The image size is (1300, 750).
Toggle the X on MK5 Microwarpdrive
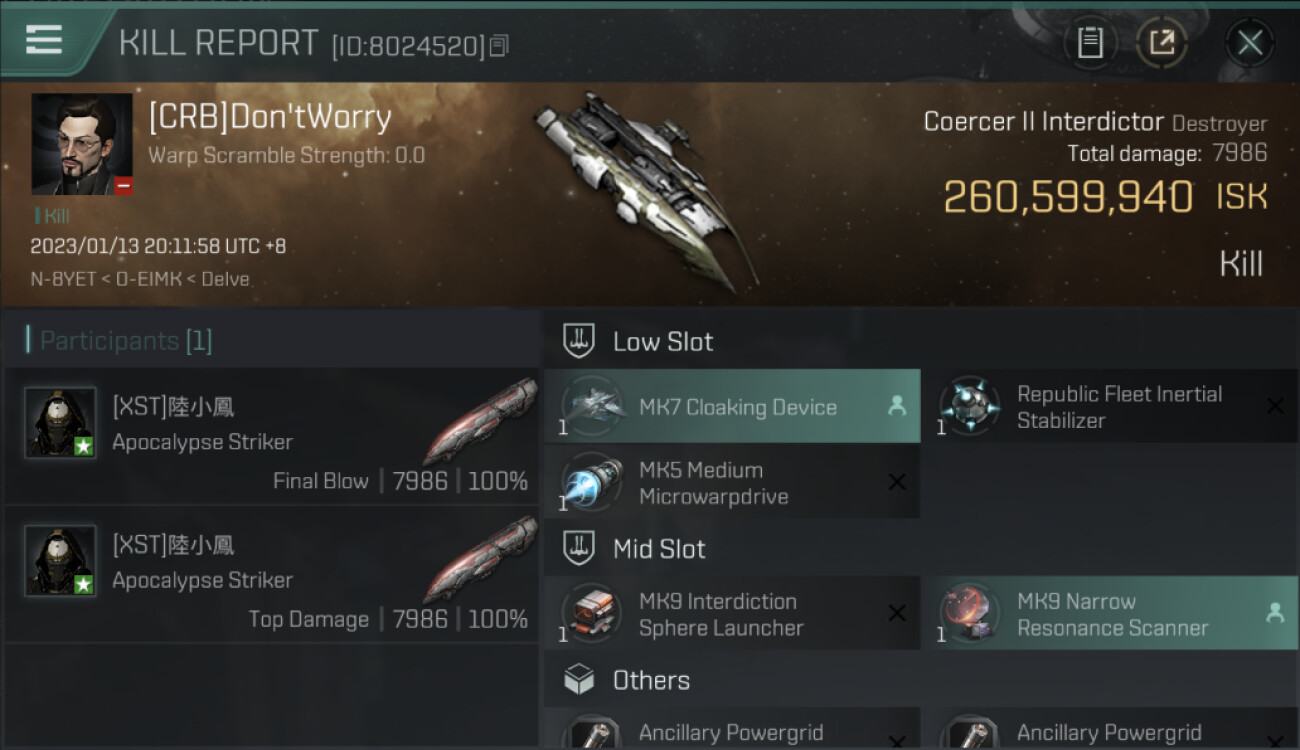(x=897, y=482)
